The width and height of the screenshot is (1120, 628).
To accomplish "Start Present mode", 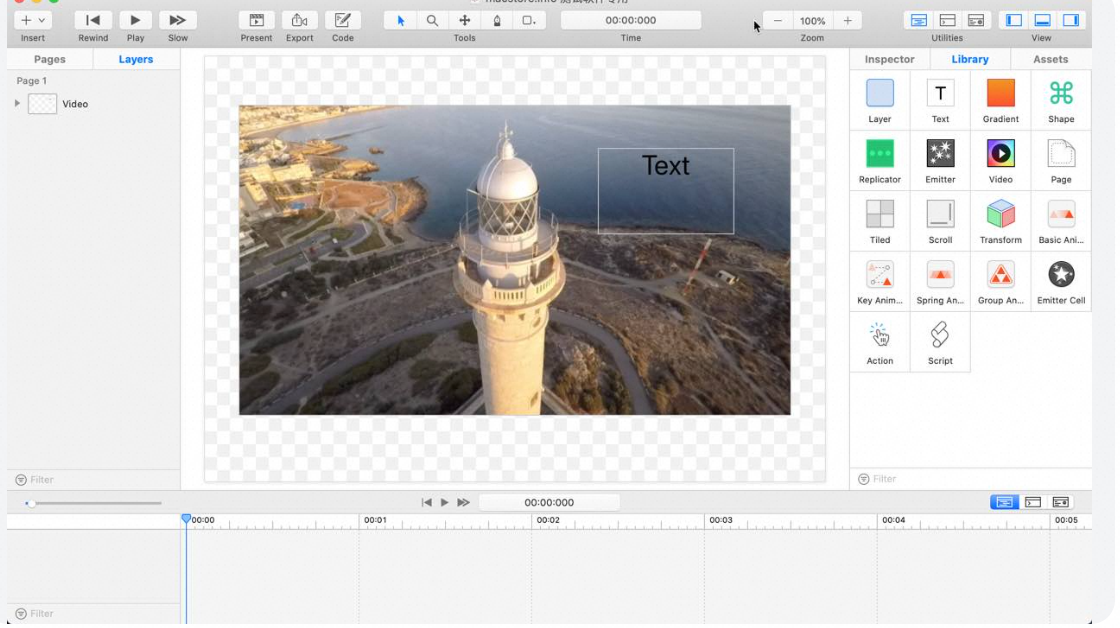I will pyautogui.click(x=256, y=21).
